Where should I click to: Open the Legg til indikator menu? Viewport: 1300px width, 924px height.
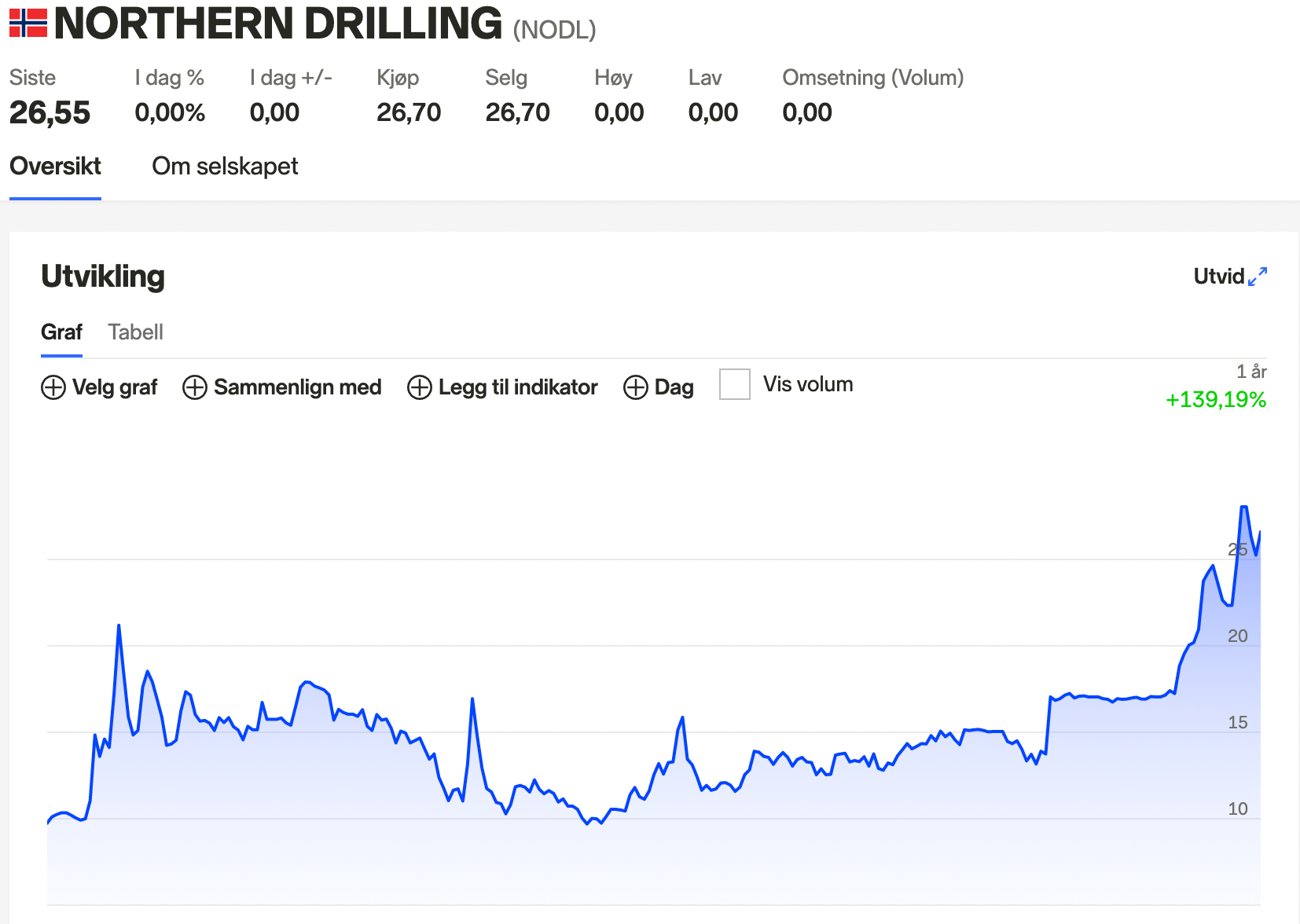coord(503,387)
